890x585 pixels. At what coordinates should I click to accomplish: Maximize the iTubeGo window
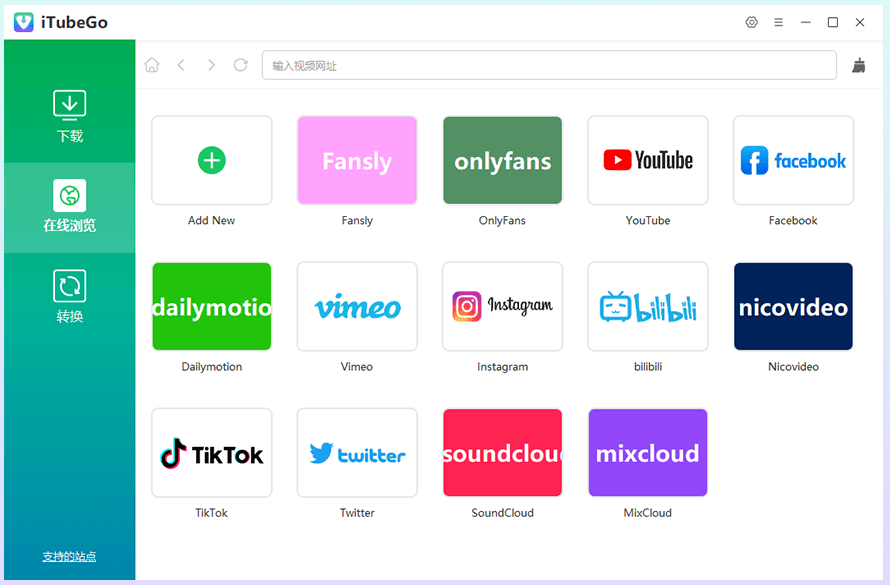pos(833,22)
